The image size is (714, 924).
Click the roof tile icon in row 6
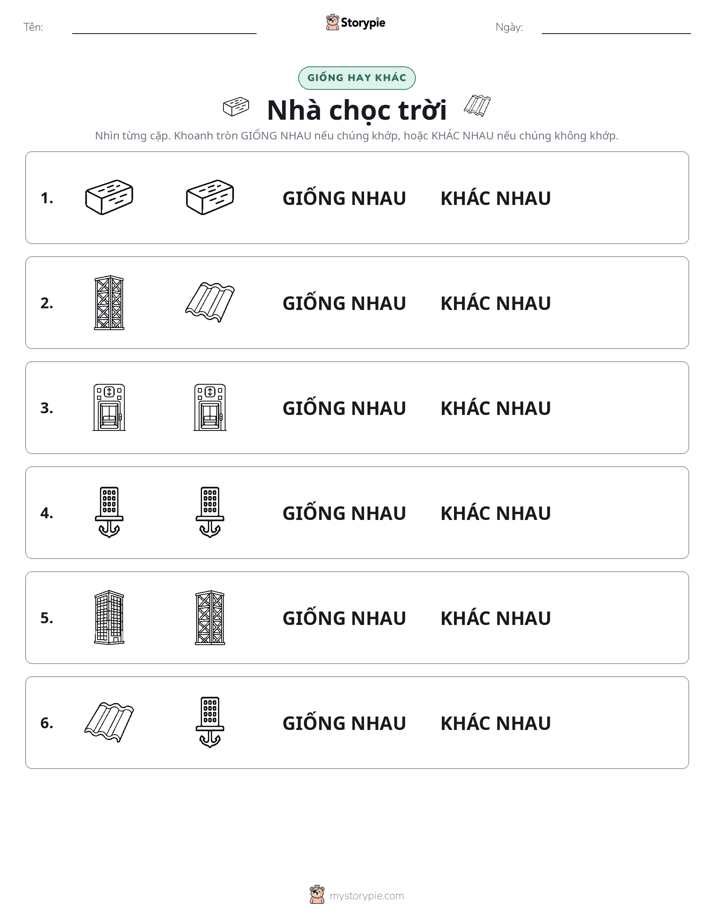(109, 722)
